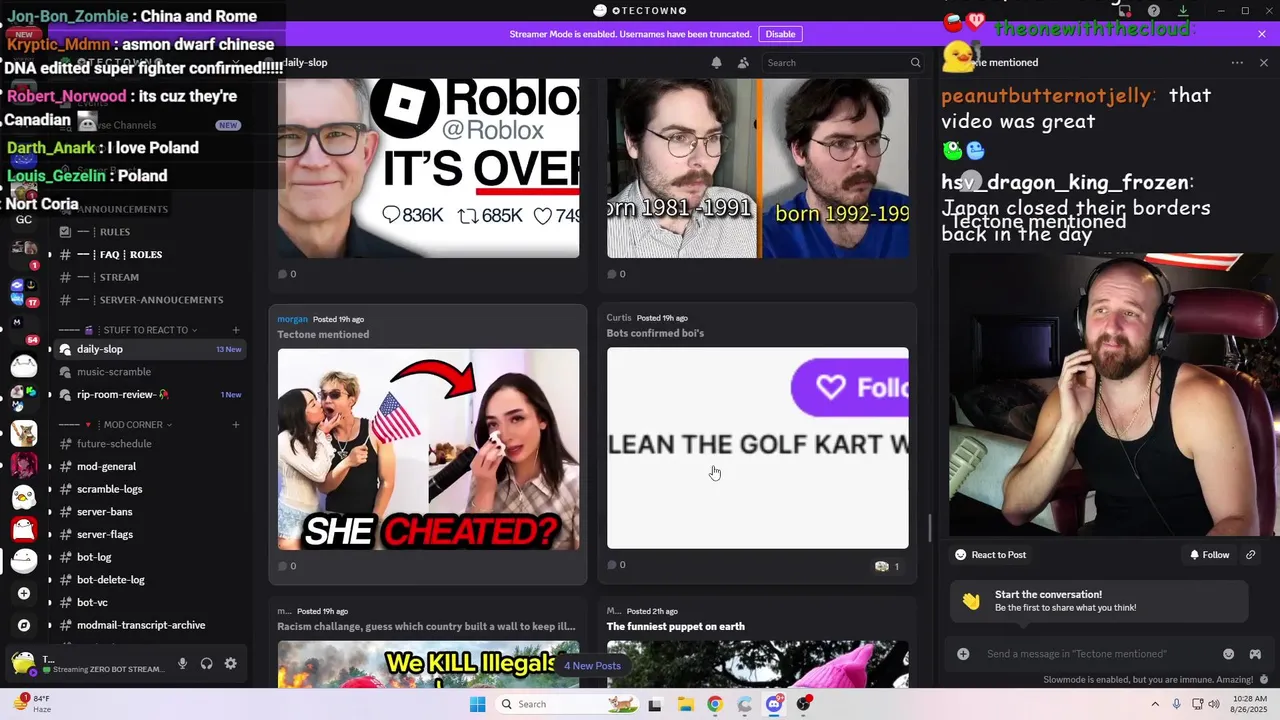Open Windows Start button
The width and height of the screenshot is (1280, 720).
478,704
